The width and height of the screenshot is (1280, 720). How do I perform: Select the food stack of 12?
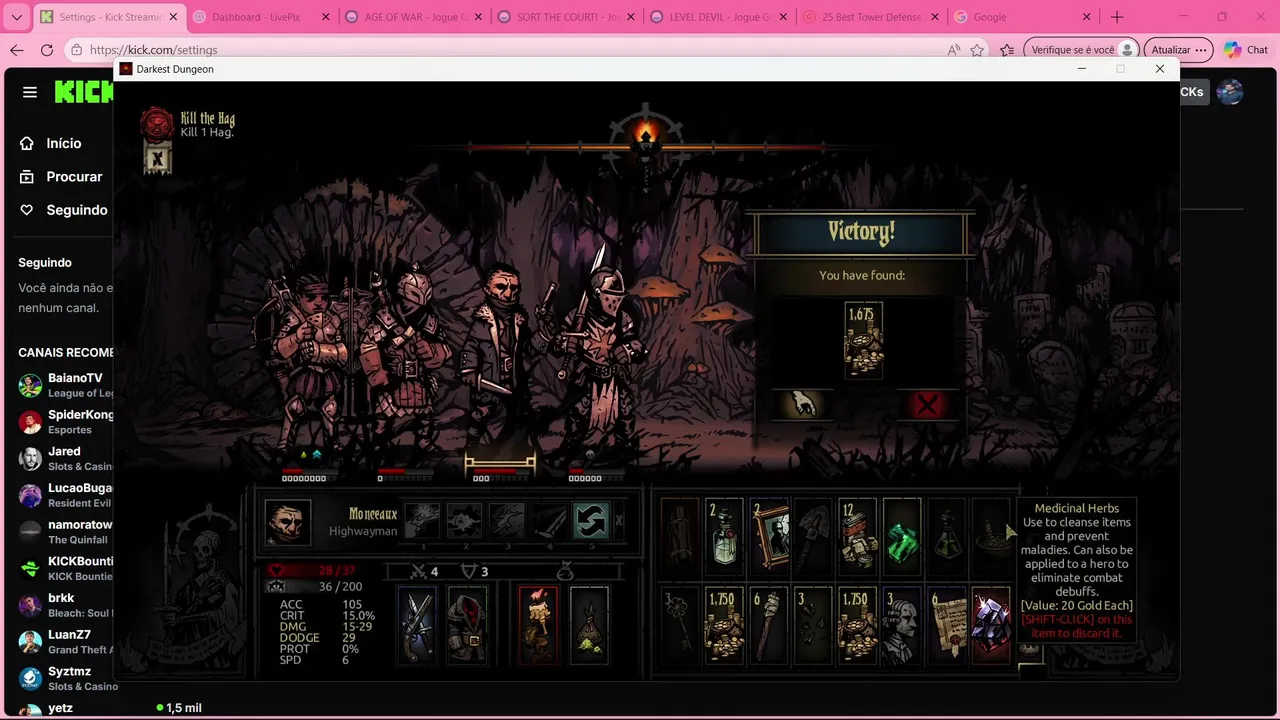[x=857, y=537]
